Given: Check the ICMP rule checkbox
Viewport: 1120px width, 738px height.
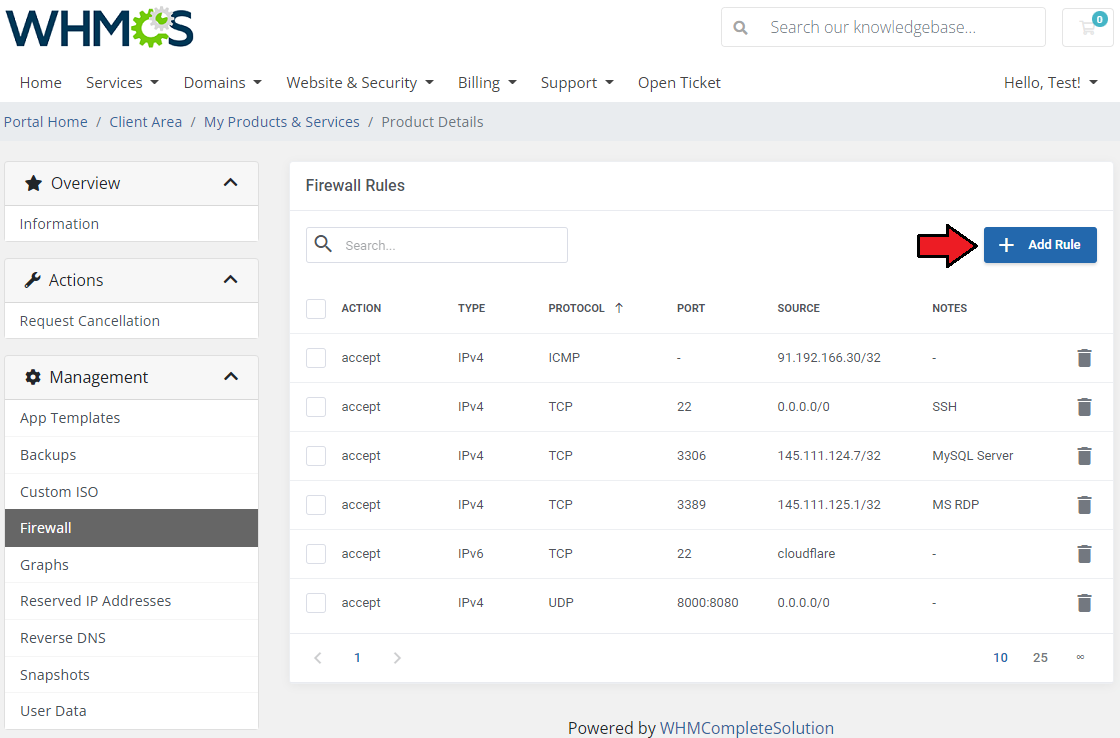Looking at the screenshot, I should click(x=316, y=358).
